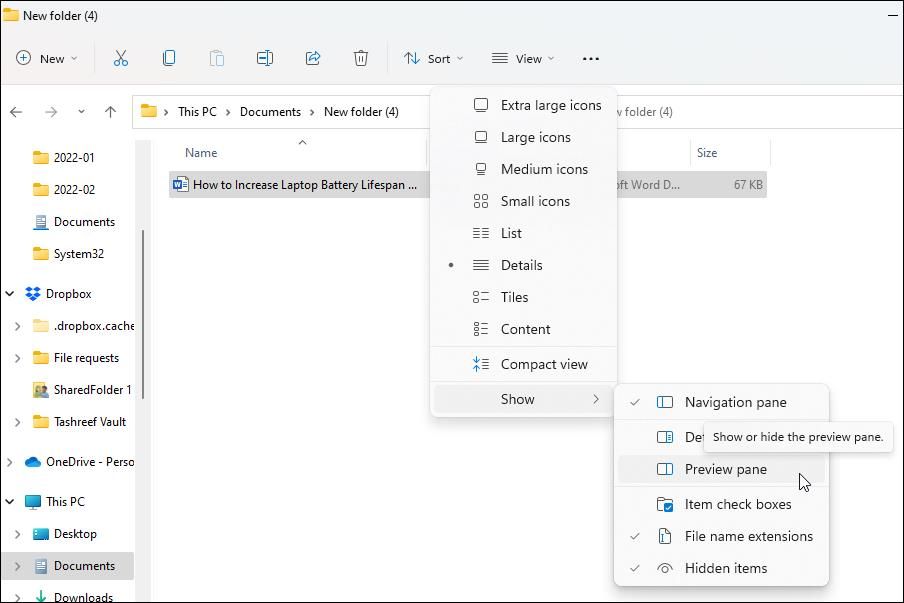Open the Show submenu
904x603 pixels.
(523, 399)
